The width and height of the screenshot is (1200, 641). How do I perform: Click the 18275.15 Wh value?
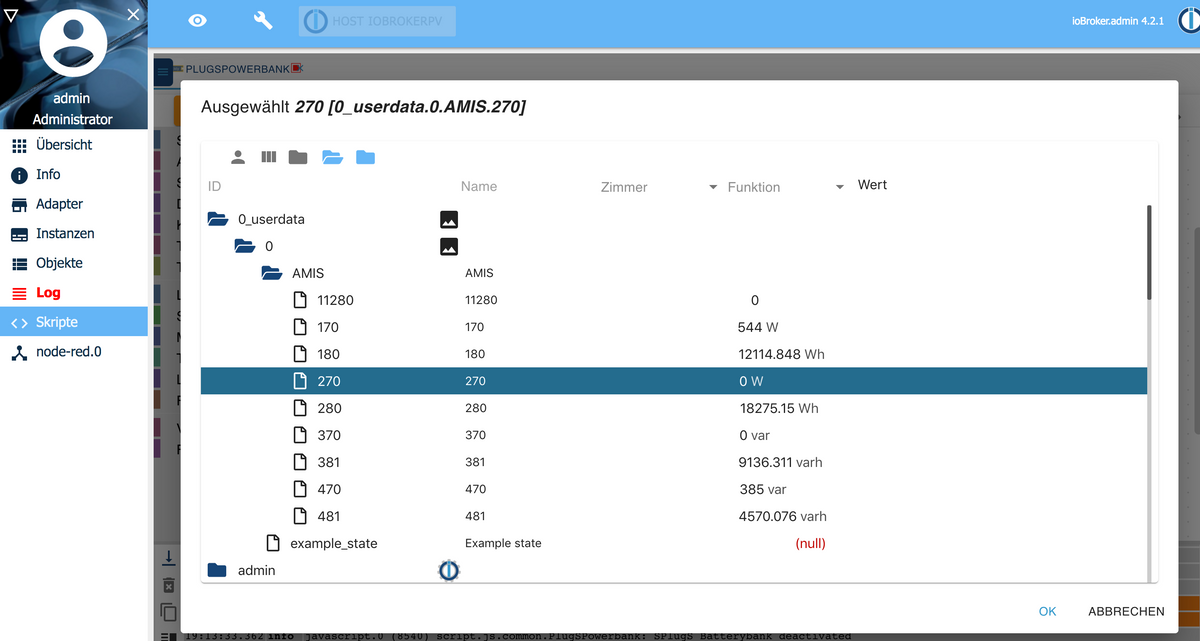pyautogui.click(x=779, y=408)
